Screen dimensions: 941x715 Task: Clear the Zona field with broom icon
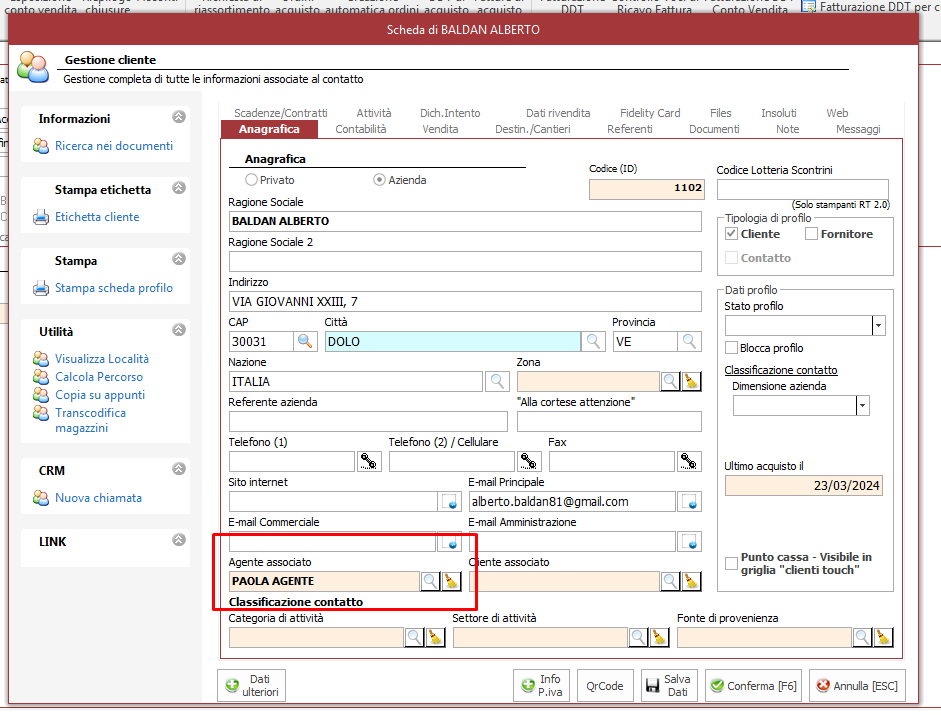click(692, 381)
